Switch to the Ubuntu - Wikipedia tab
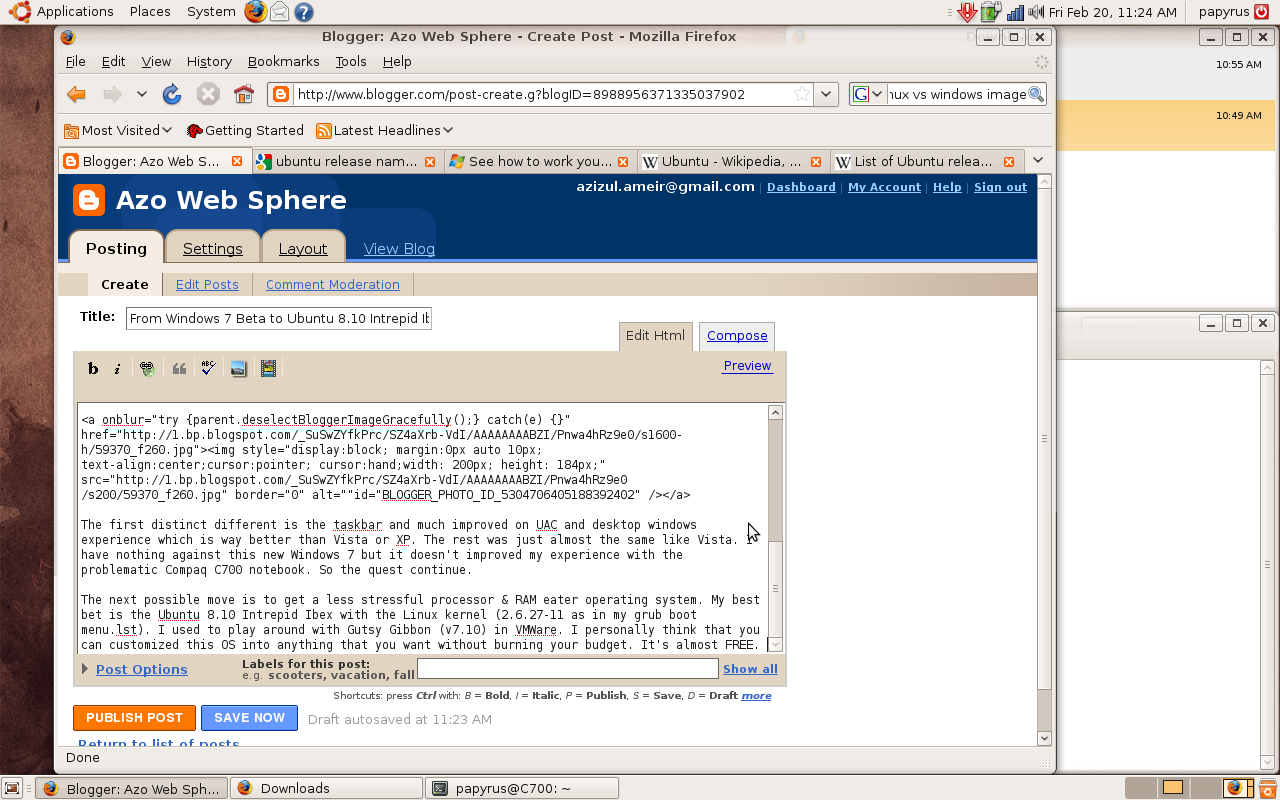The width and height of the screenshot is (1280, 800). (733, 161)
